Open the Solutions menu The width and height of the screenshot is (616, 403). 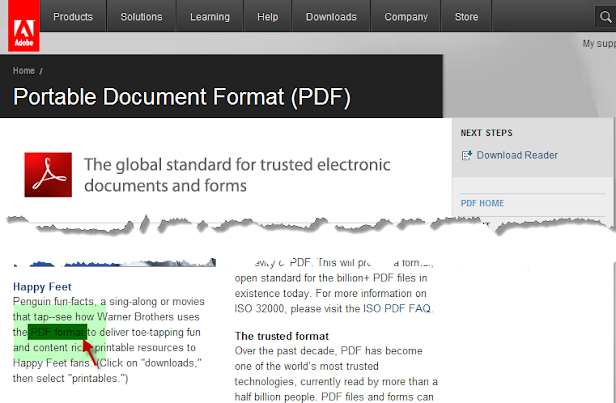(141, 17)
